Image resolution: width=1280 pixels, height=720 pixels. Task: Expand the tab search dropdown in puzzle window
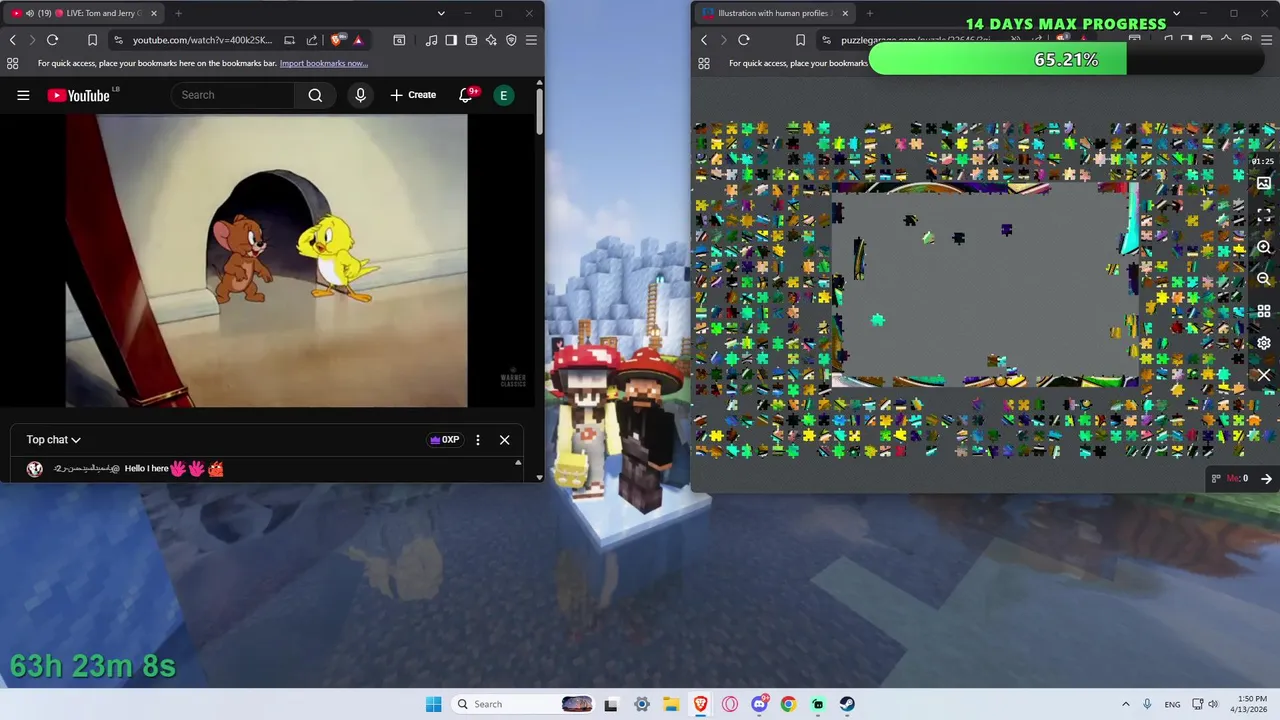tap(1176, 13)
